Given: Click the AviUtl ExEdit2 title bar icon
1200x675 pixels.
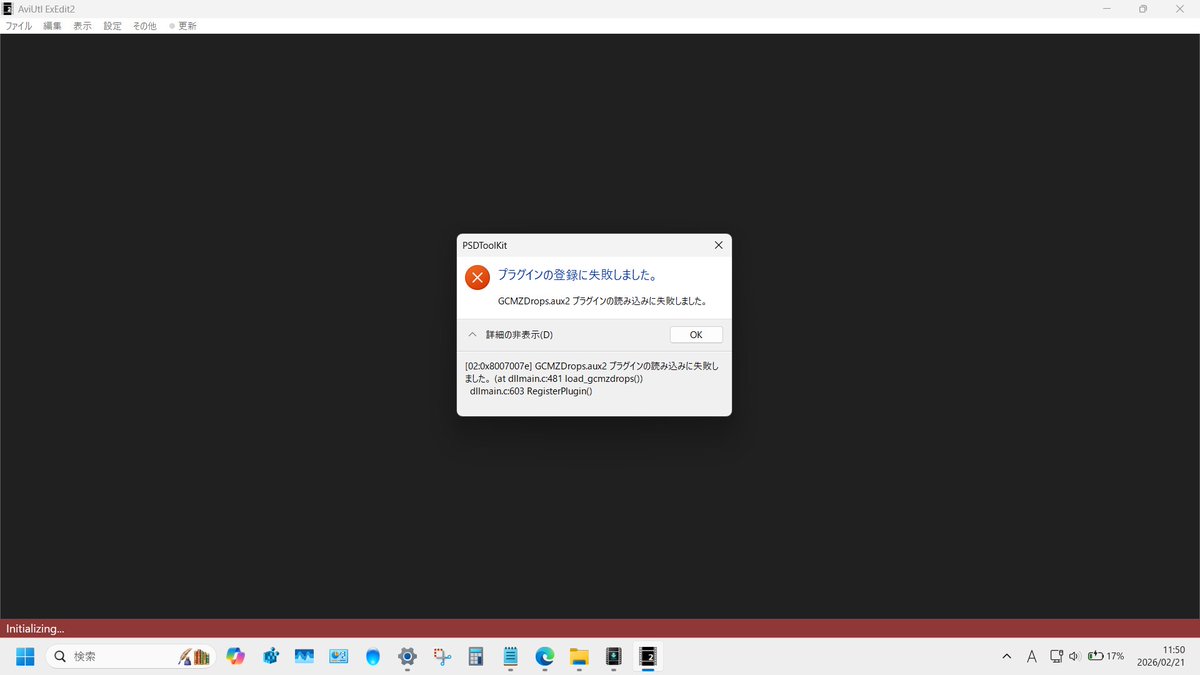Looking at the screenshot, I should pos(8,8).
